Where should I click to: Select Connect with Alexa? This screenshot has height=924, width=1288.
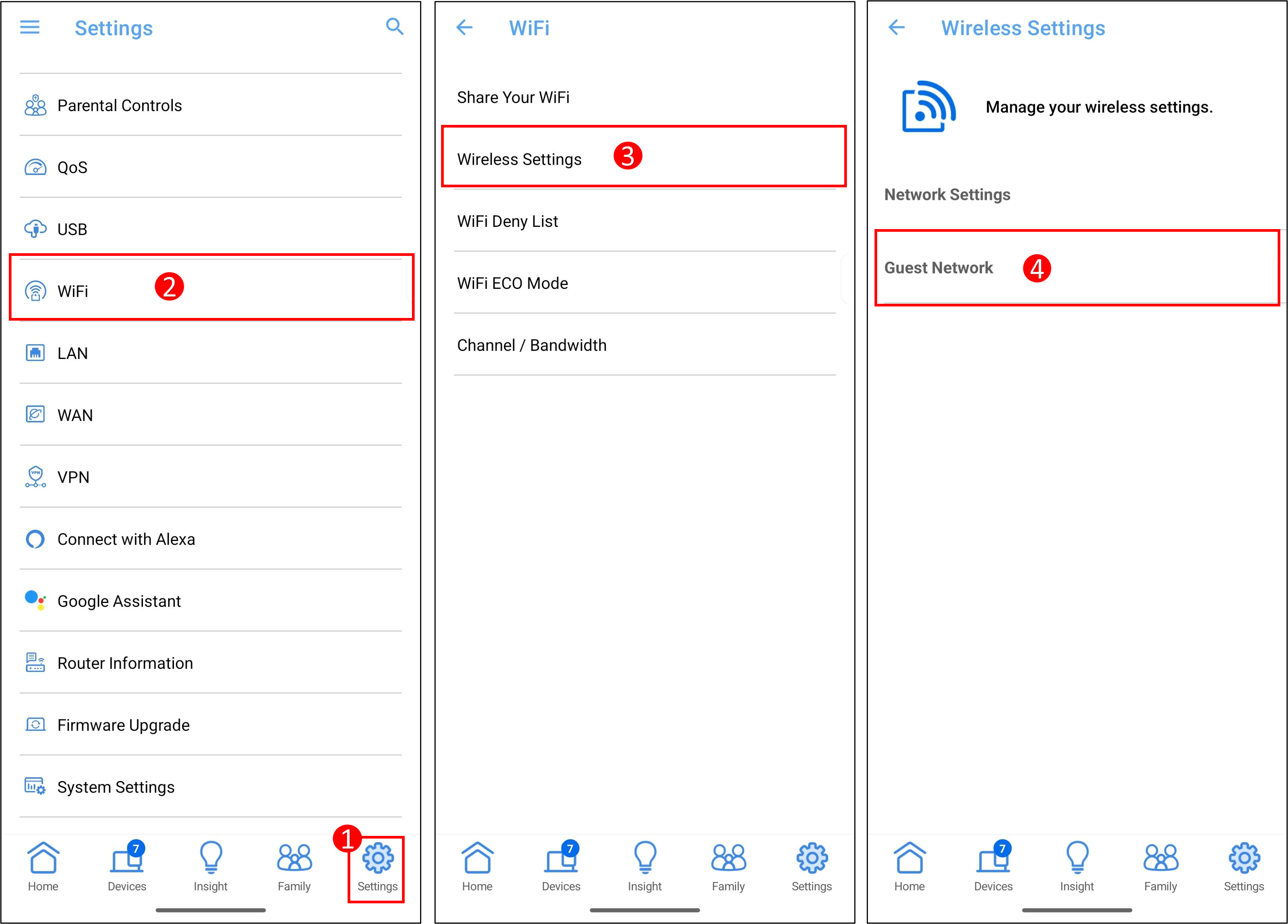(x=126, y=539)
